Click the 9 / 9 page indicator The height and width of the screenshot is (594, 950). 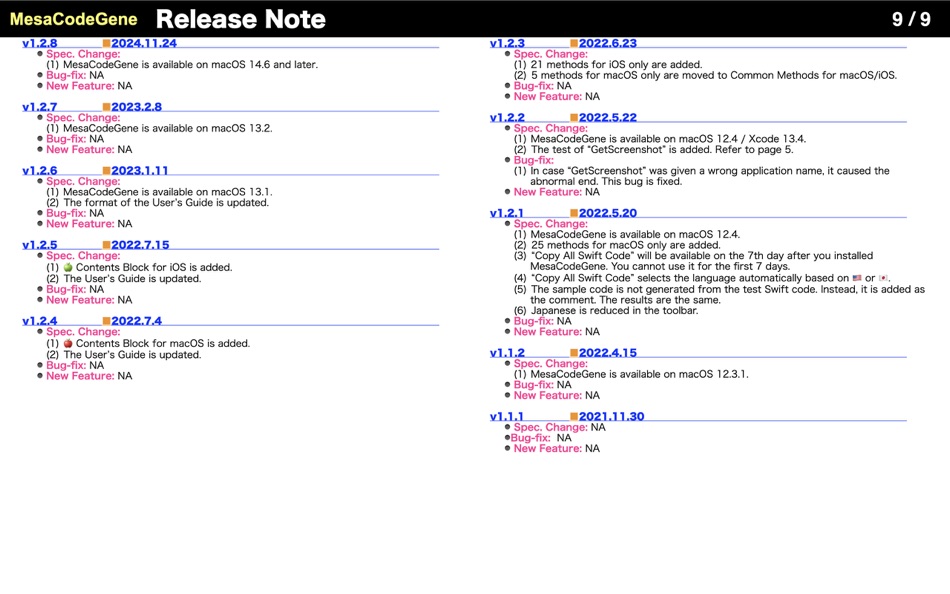click(x=911, y=19)
